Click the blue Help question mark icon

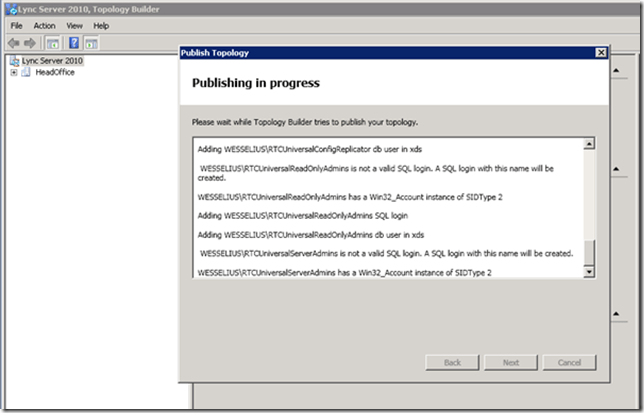click(x=73, y=43)
